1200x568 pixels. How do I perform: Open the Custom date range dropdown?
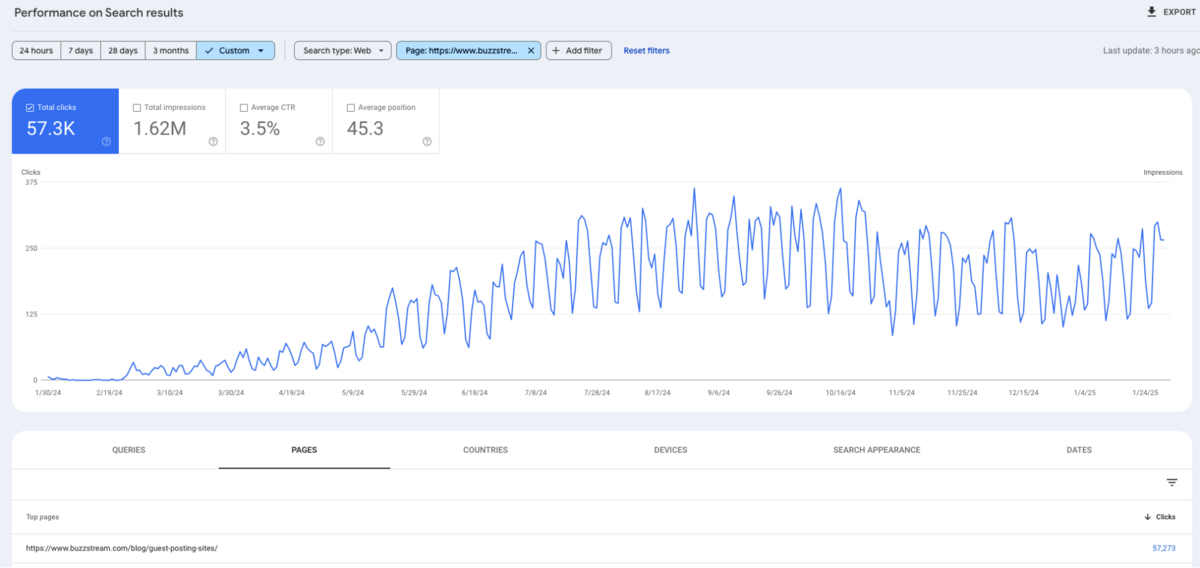[x=236, y=50]
